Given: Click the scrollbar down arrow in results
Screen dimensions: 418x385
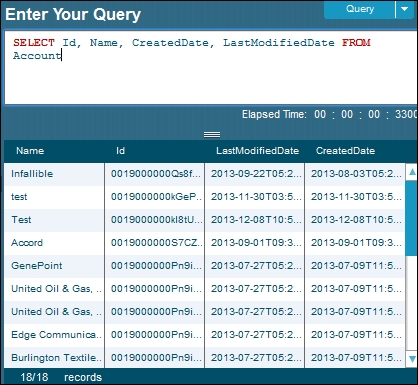Looking at the screenshot, I should pos(412,359).
